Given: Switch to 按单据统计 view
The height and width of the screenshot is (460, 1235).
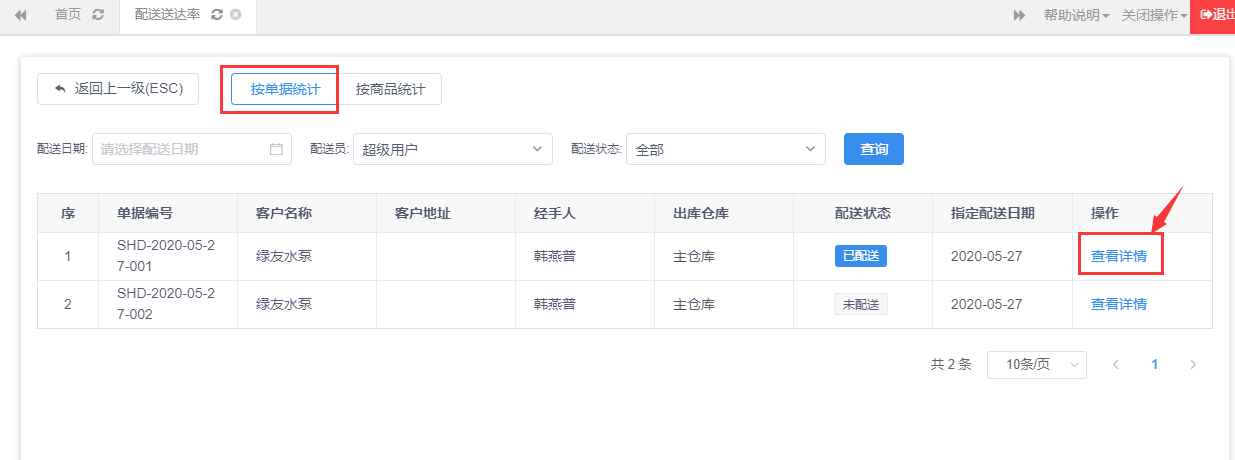Looking at the screenshot, I should click(285, 89).
